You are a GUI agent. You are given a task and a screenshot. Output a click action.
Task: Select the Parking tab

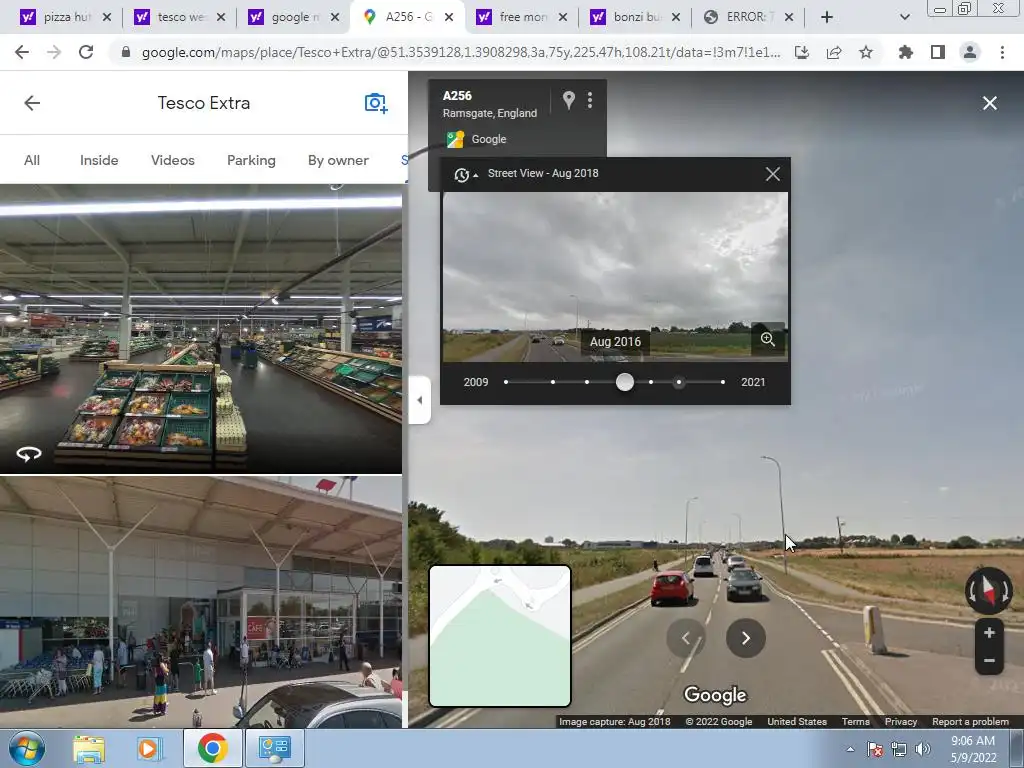(x=251, y=160)
